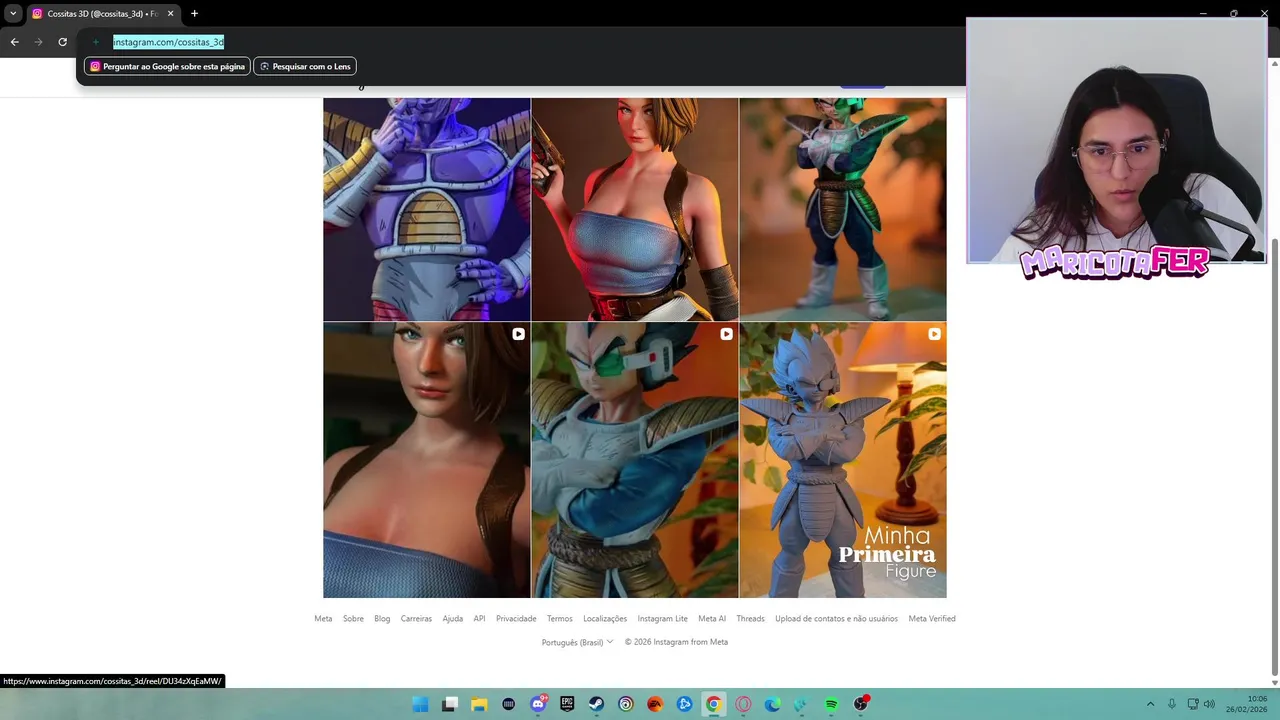Open Task View in the taskbar
The image size is (1280, 720).
tap(450, 704)
